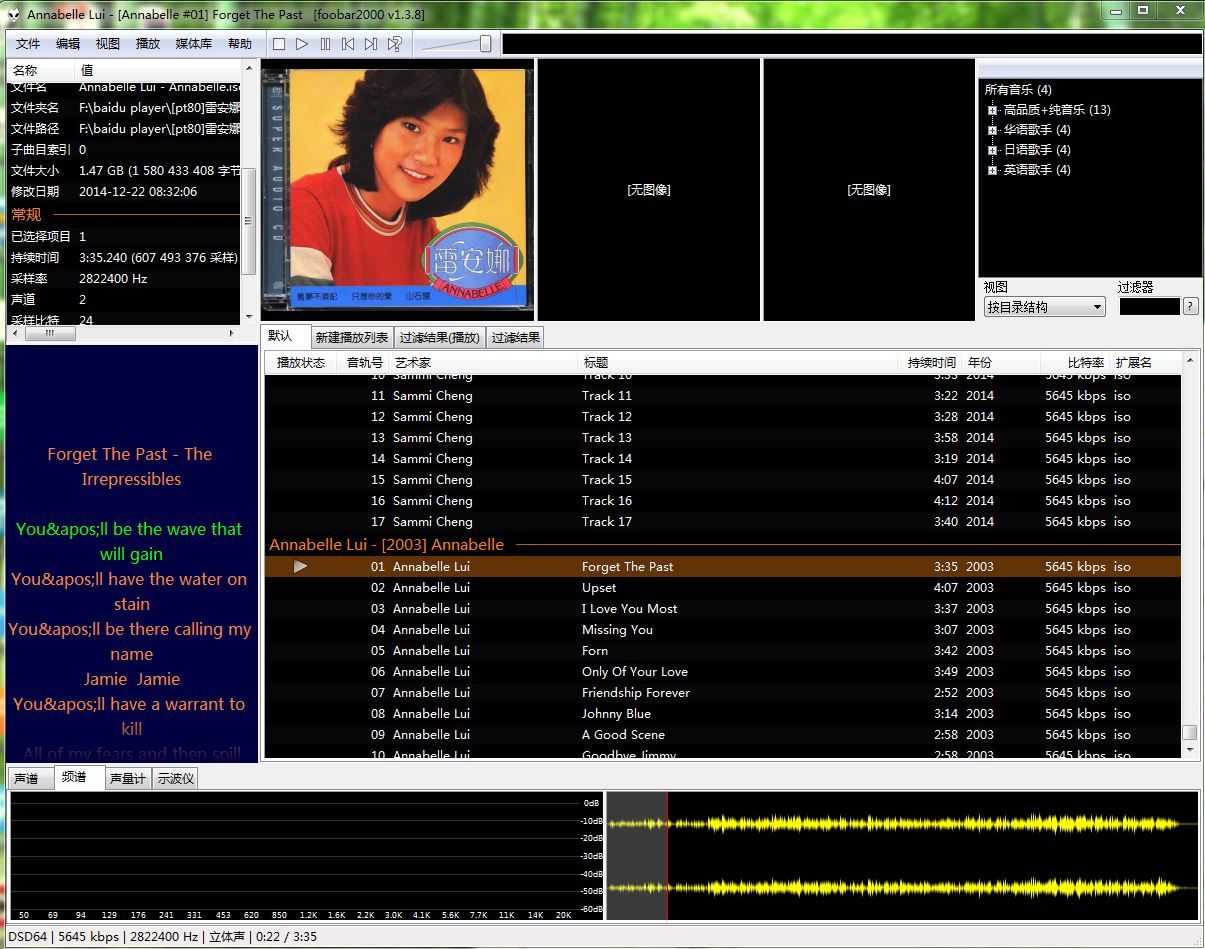
Task: Expand the 英语歌手 tree node
Action: [992, 170]
